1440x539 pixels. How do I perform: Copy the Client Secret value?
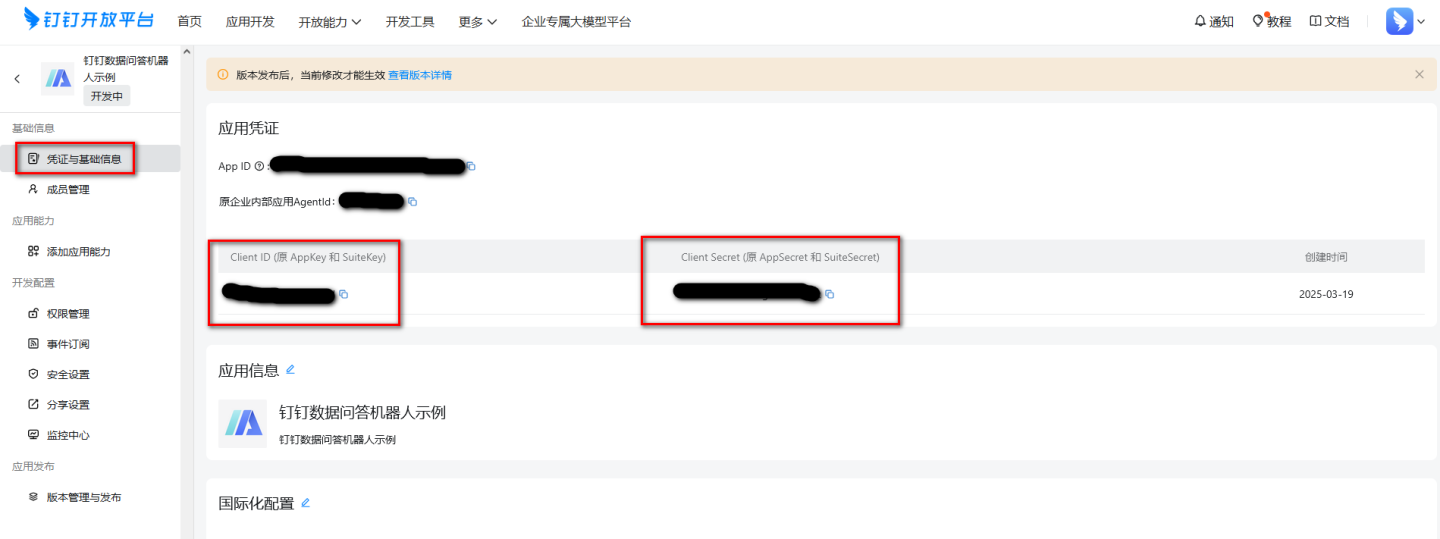[829, 294]
